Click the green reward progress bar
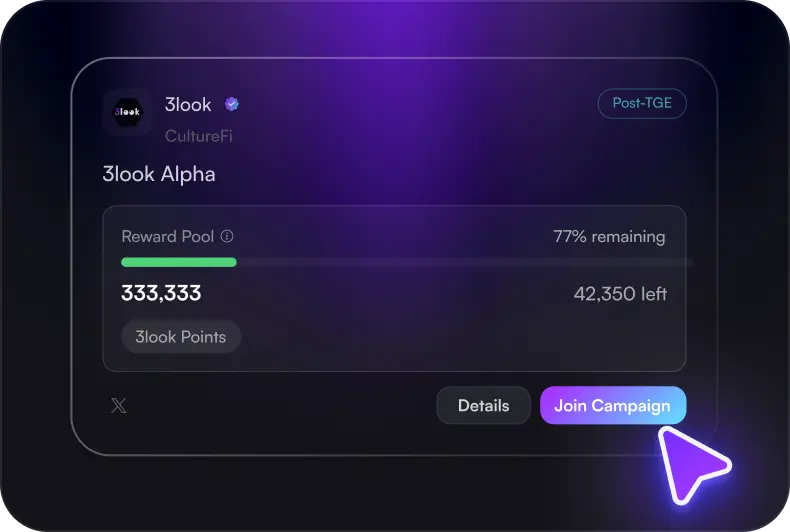The image size is (790, 532). (x=179, y=262)
